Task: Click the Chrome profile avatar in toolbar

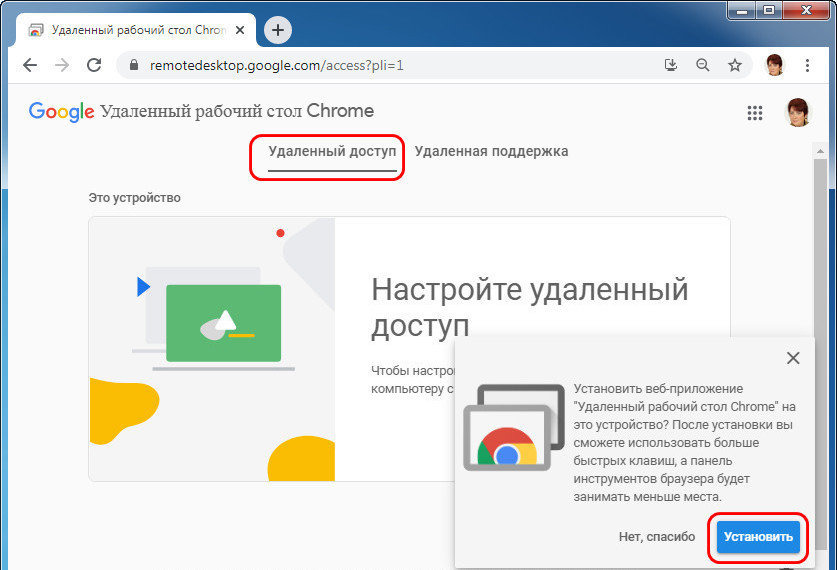Action: (x=775, y=66)
